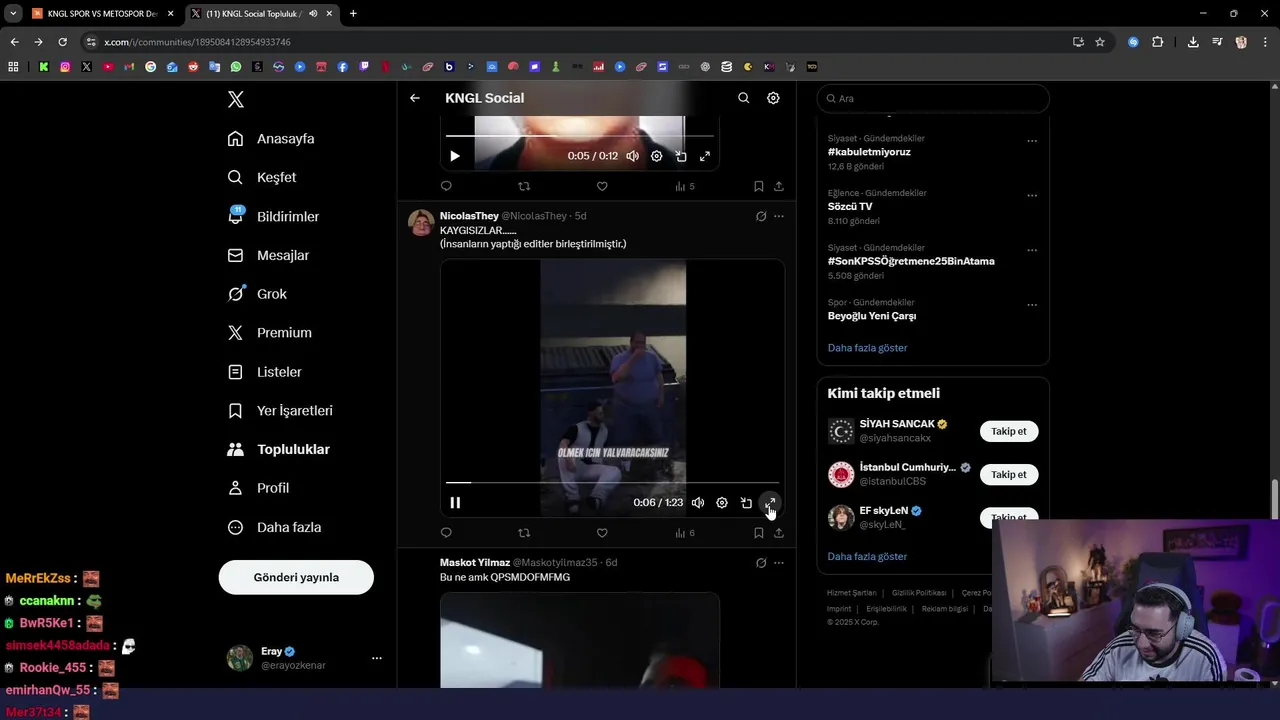This screenshot has height=720, width=1280.
Task: Show more trends Daha fazla göster
Action: pyautogui.click(x=867, y=348)
